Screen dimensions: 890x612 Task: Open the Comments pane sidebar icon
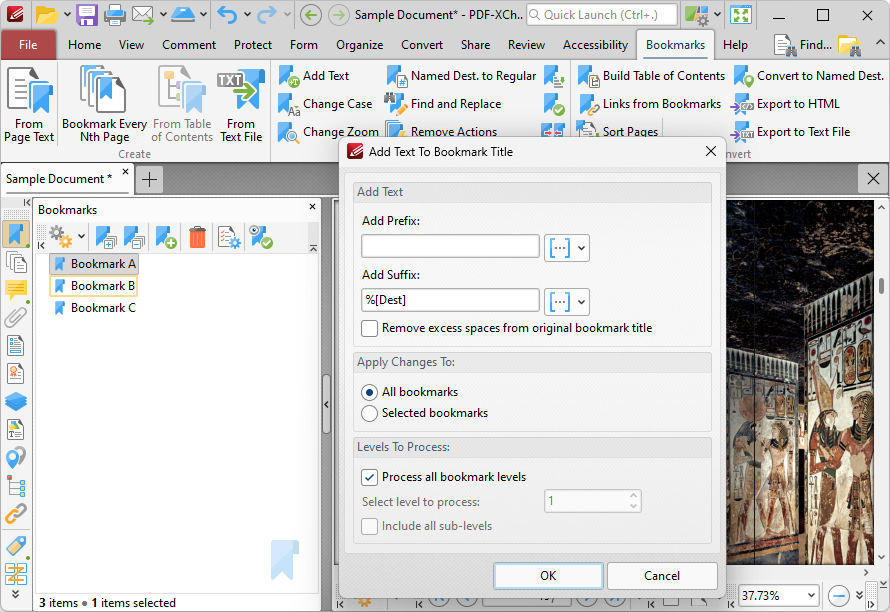15,290
